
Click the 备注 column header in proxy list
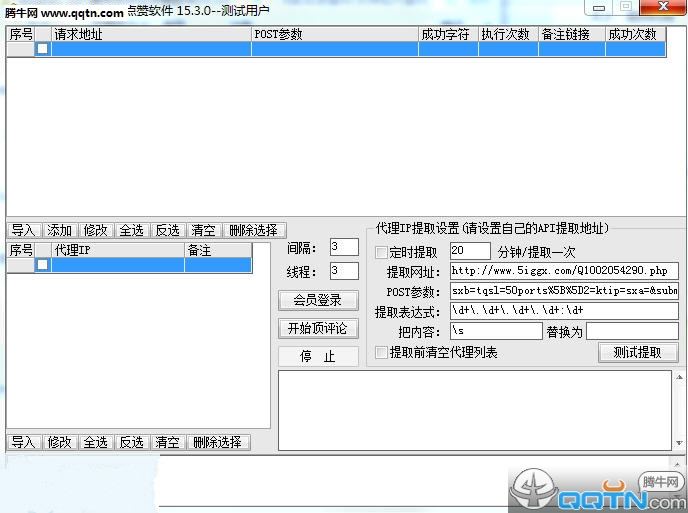coord(218,250)
